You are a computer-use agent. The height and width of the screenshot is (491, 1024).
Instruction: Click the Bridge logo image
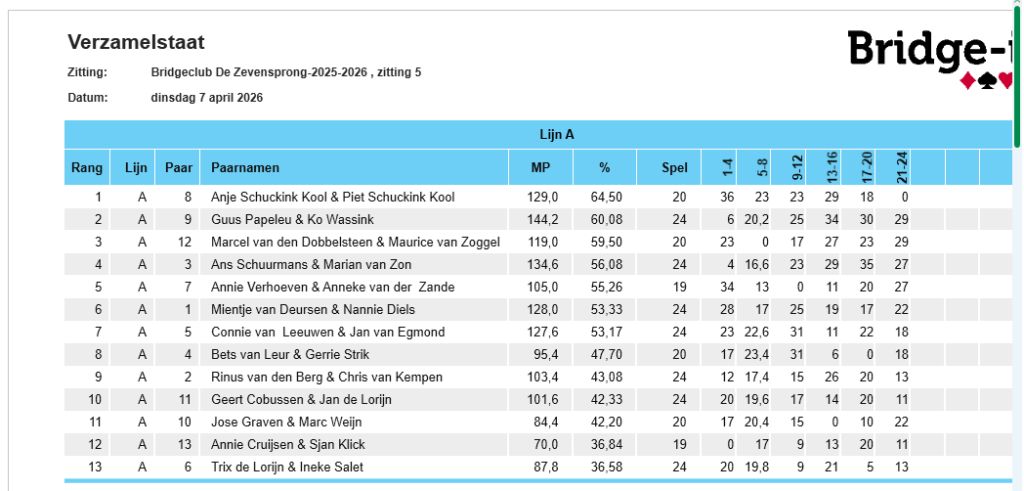point(930,59)
